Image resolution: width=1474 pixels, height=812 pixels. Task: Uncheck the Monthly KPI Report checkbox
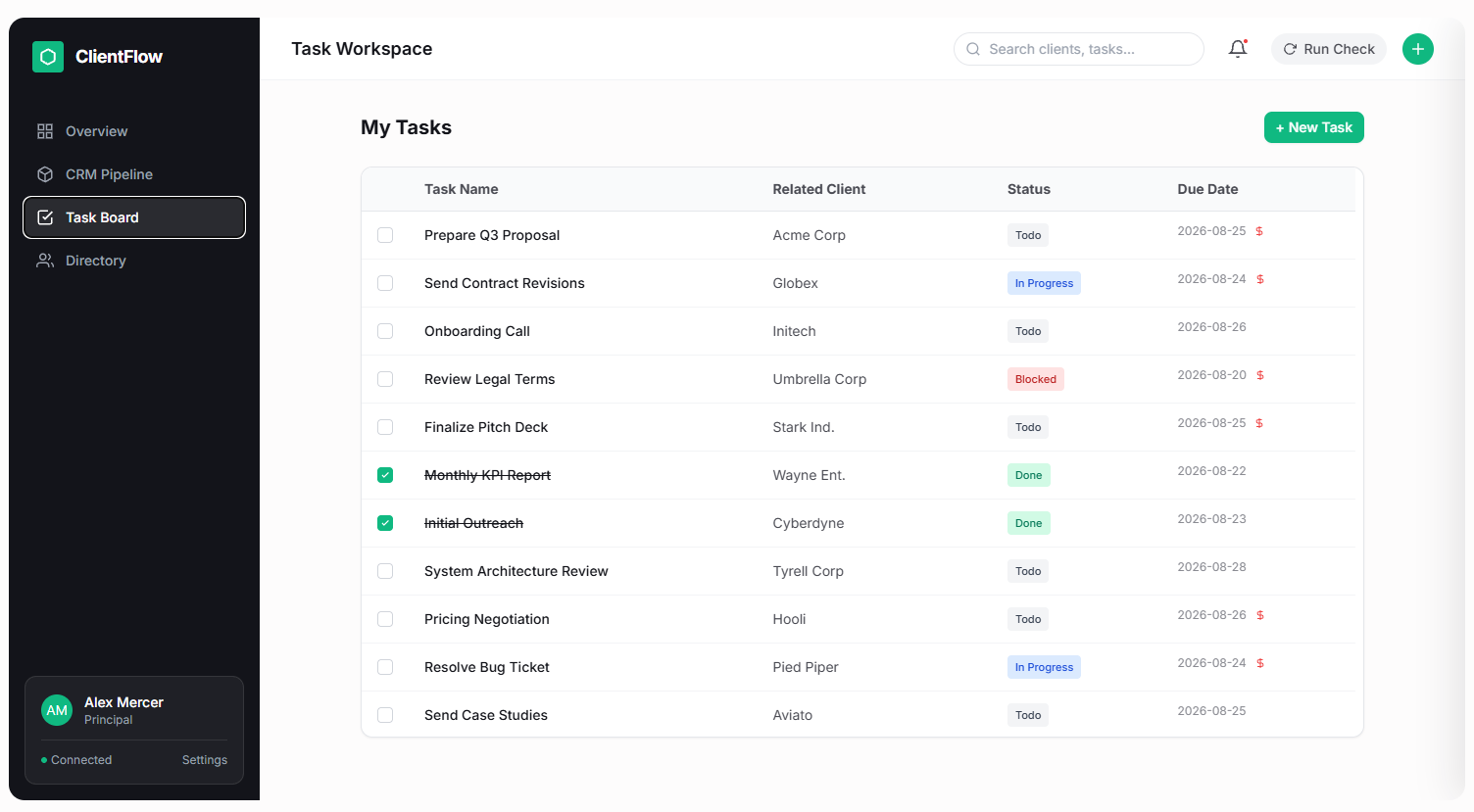click(385, 475)
